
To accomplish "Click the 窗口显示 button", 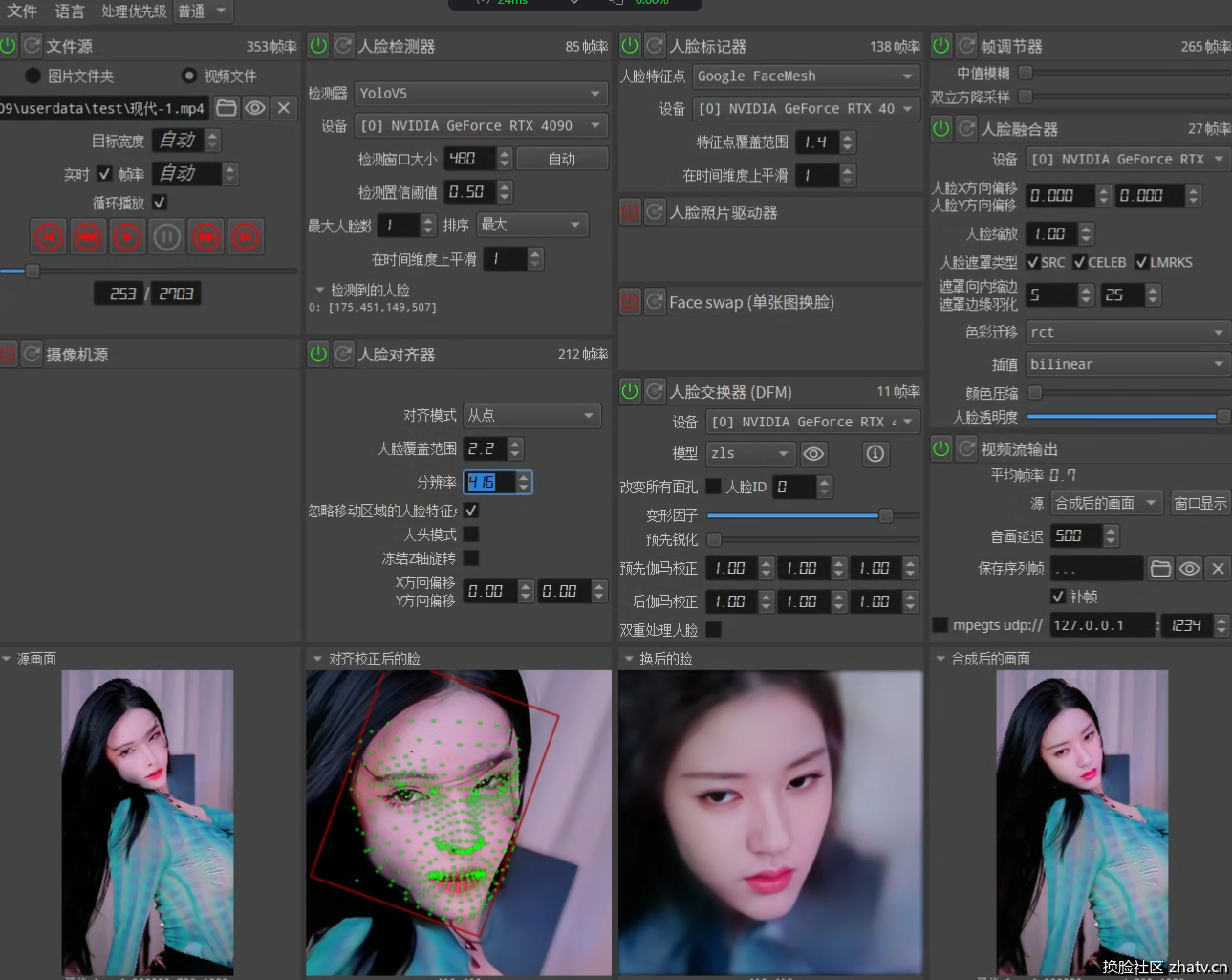I will (x=1200, y=503).
